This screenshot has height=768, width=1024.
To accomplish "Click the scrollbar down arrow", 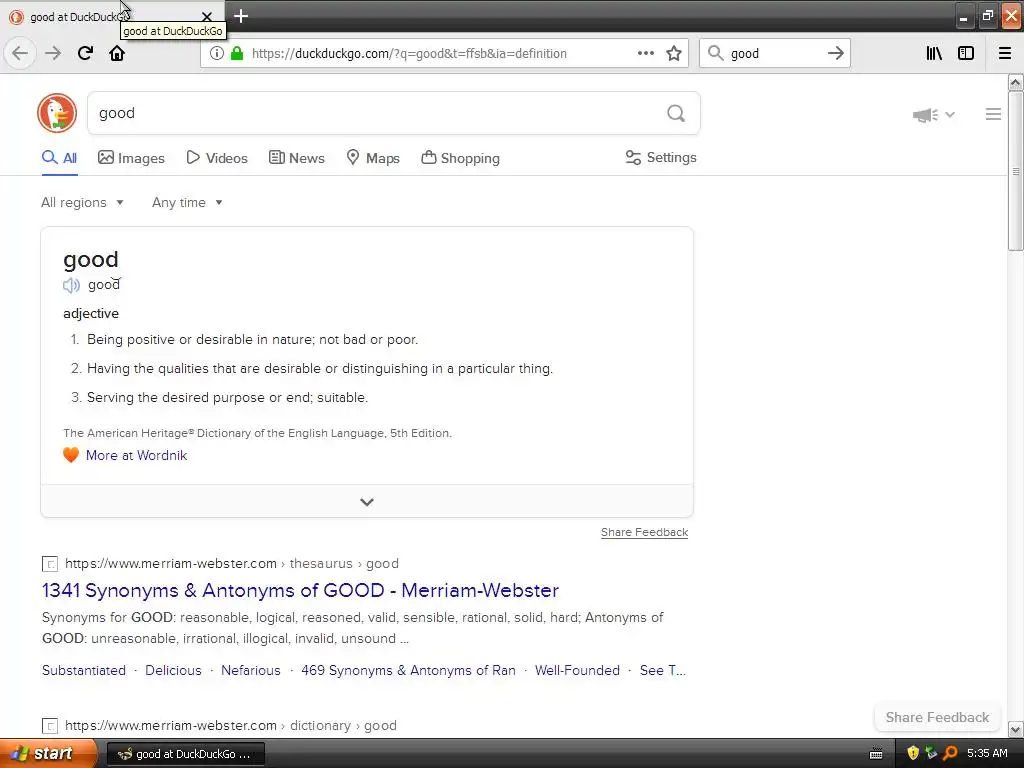I will (x=1015, y=729).
